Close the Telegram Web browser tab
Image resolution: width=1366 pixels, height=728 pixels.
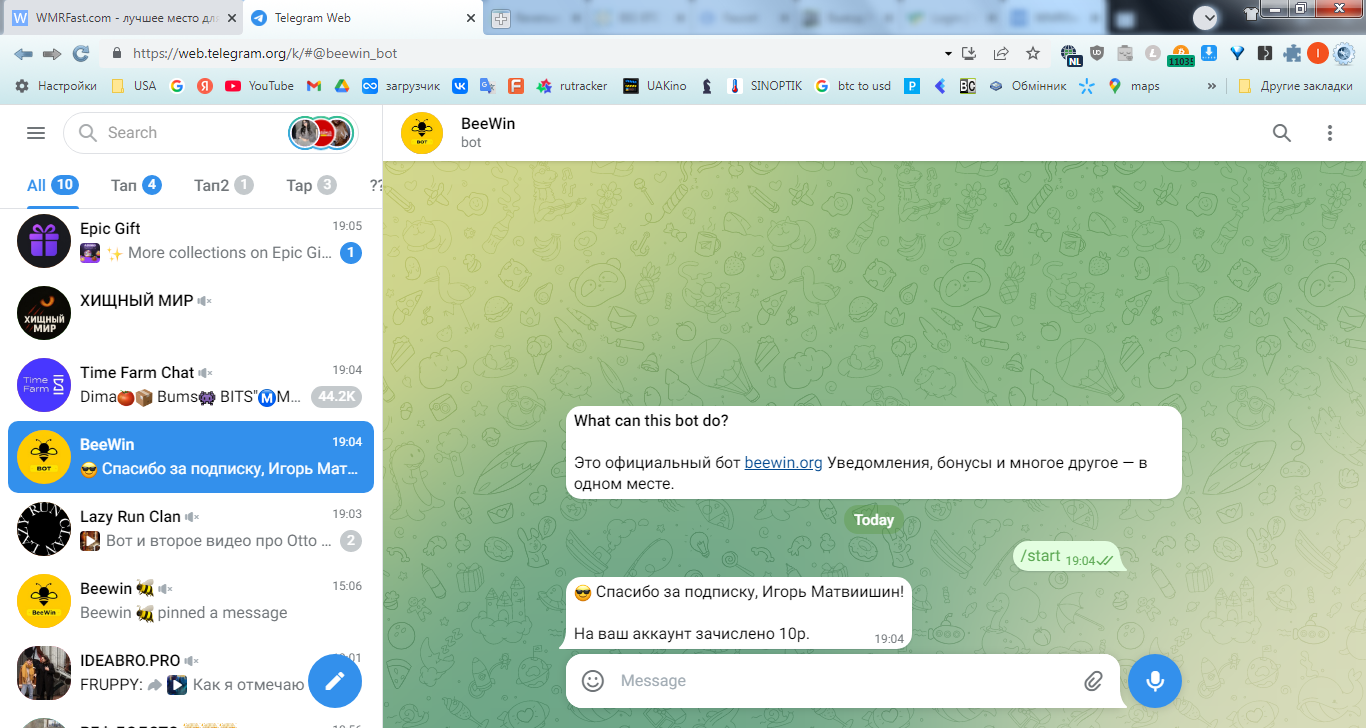469,18
